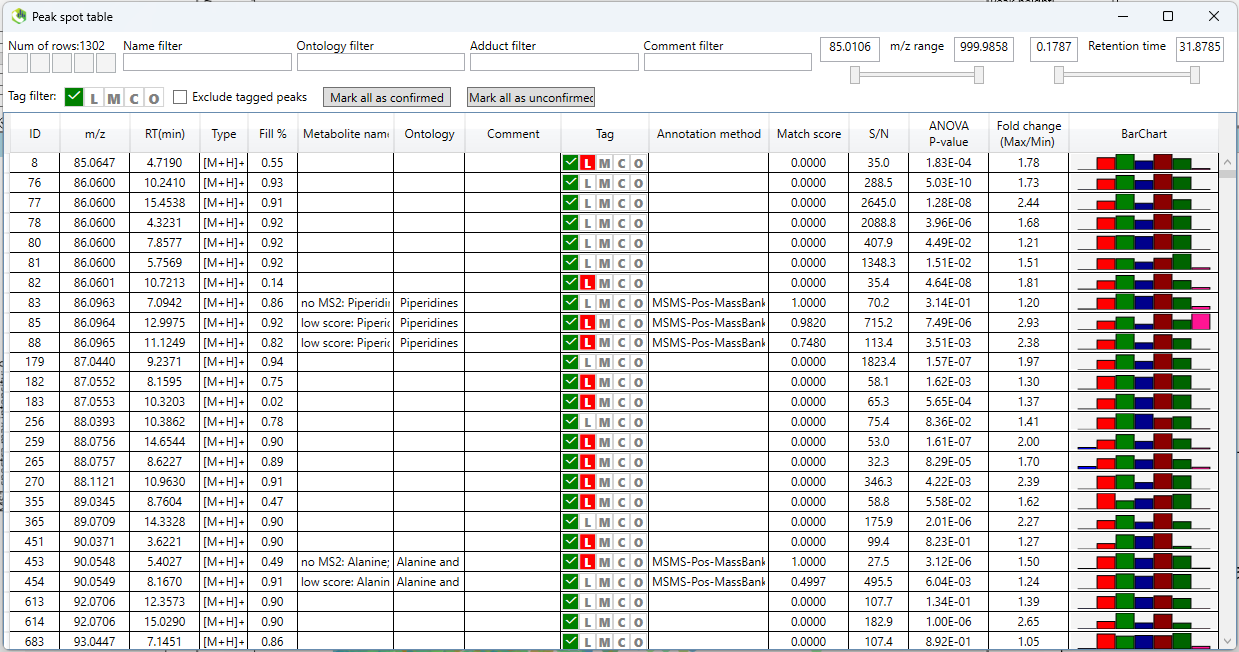Viewport: 1239px width, 652px height.
Task: Sort by the Annotation method column header
Action: pos(709,133)
